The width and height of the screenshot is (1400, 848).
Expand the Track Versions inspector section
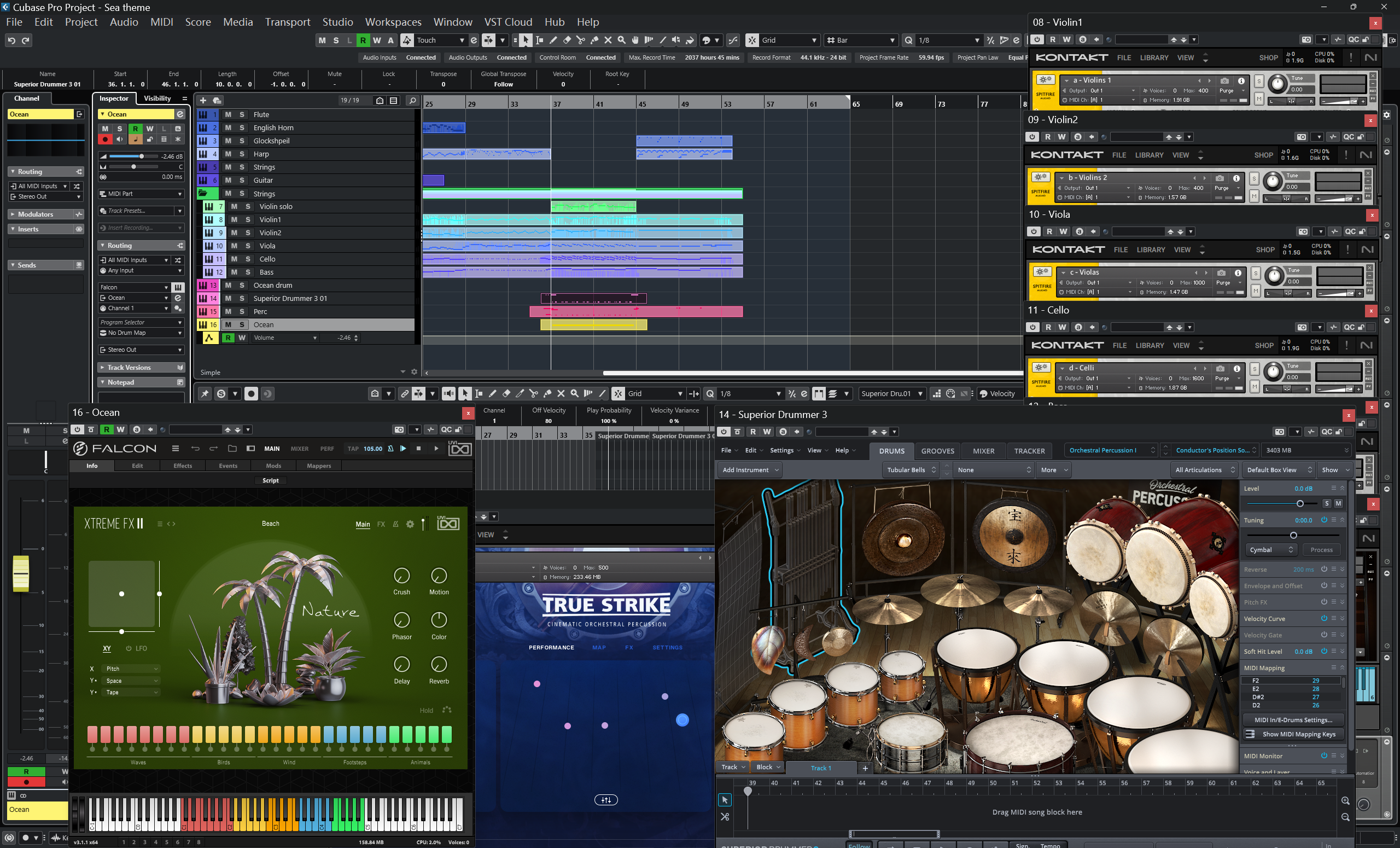tap(129, 368)
